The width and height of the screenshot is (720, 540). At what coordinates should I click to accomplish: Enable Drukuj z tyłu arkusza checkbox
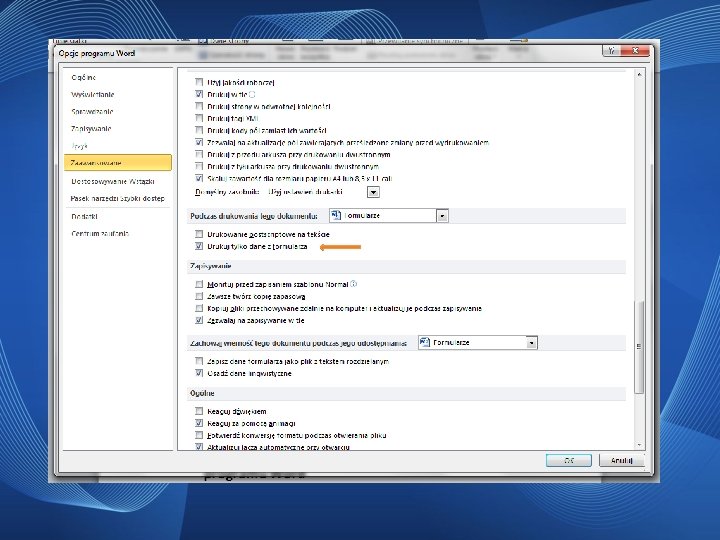199,166
